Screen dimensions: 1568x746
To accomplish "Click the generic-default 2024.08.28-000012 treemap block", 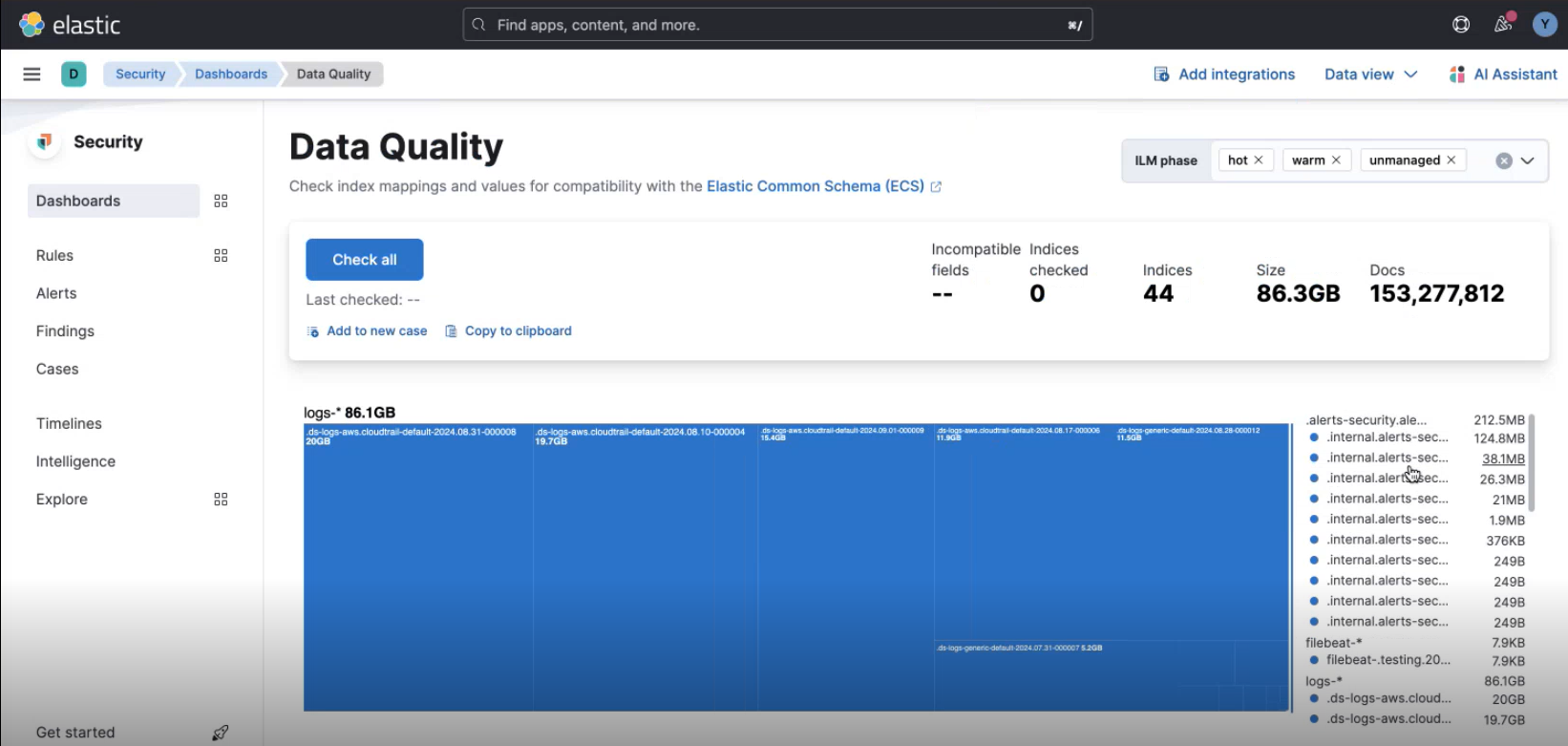I will click(1201, 531).
